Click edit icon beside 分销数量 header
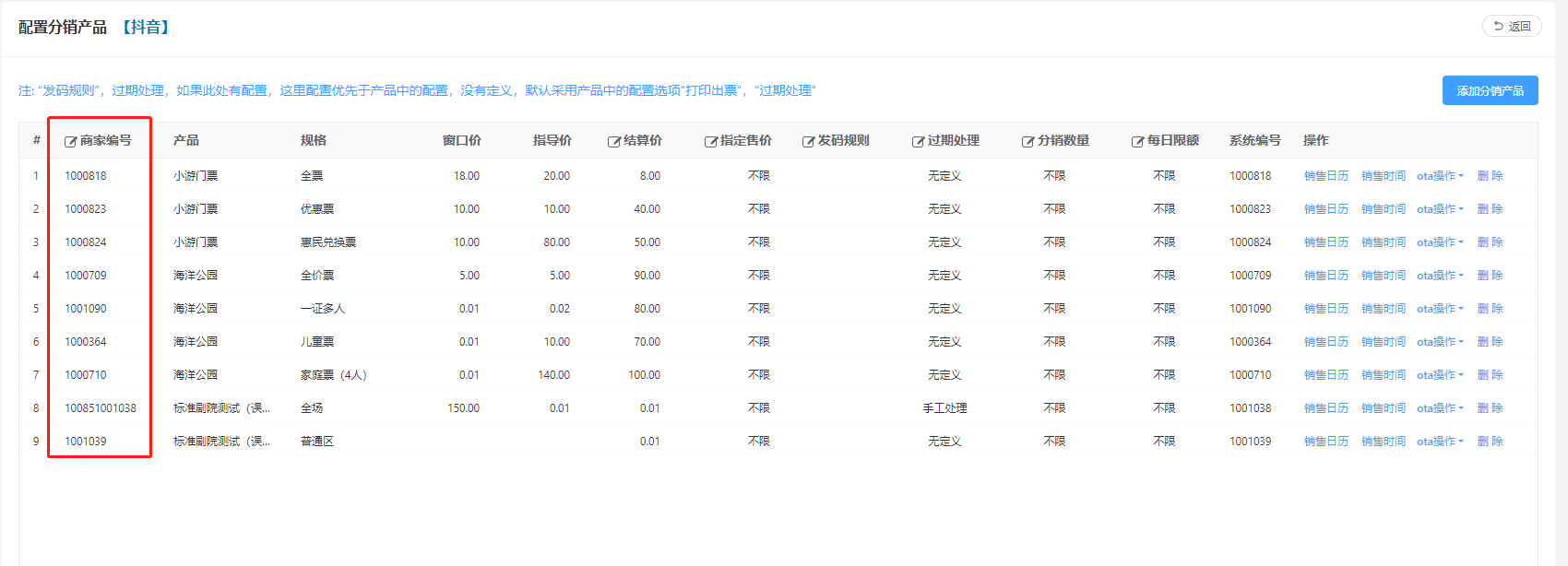The image size is (1568, 566). pyautogui.click(x=1028, y=141)
